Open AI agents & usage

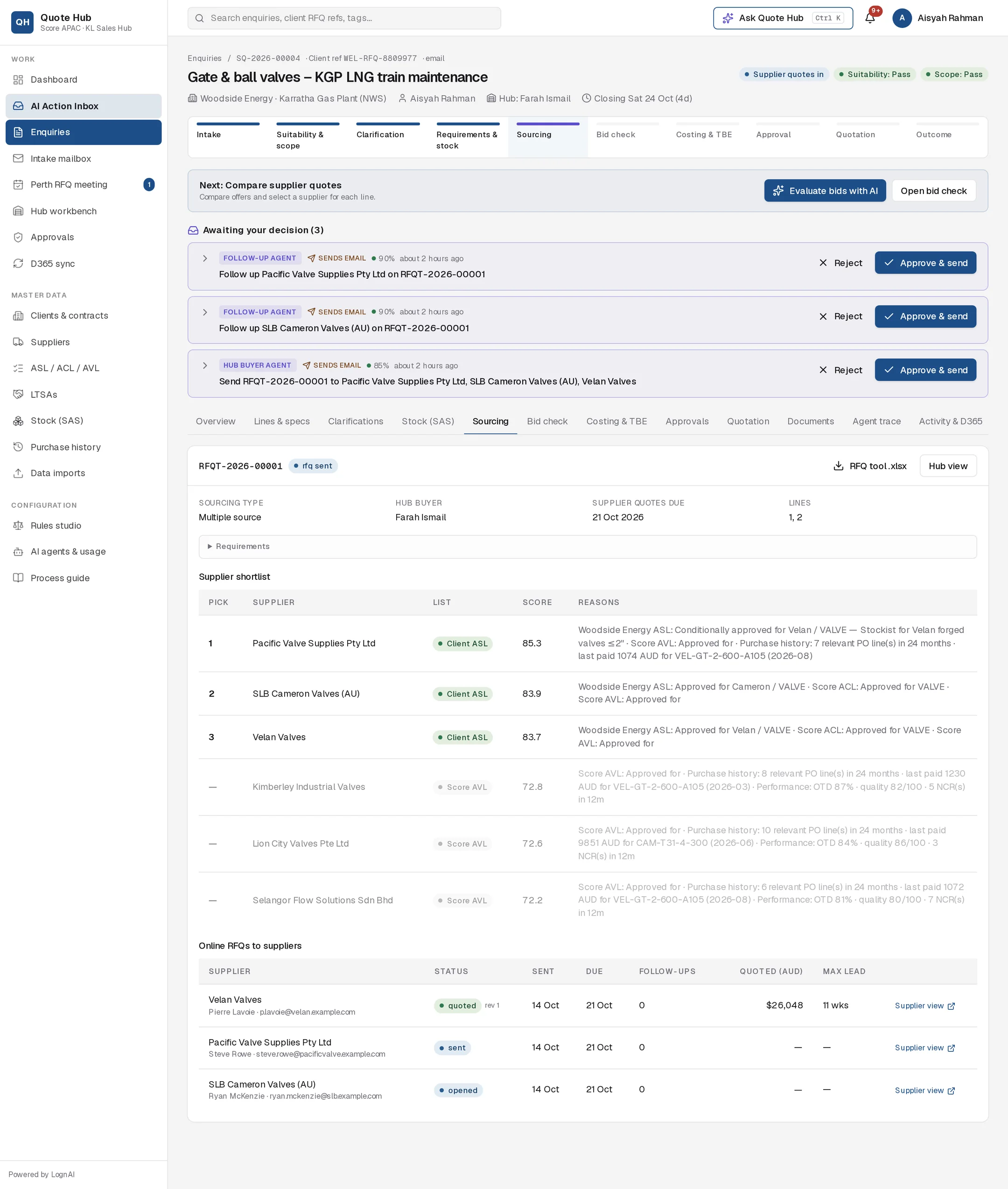click(84, 552)
